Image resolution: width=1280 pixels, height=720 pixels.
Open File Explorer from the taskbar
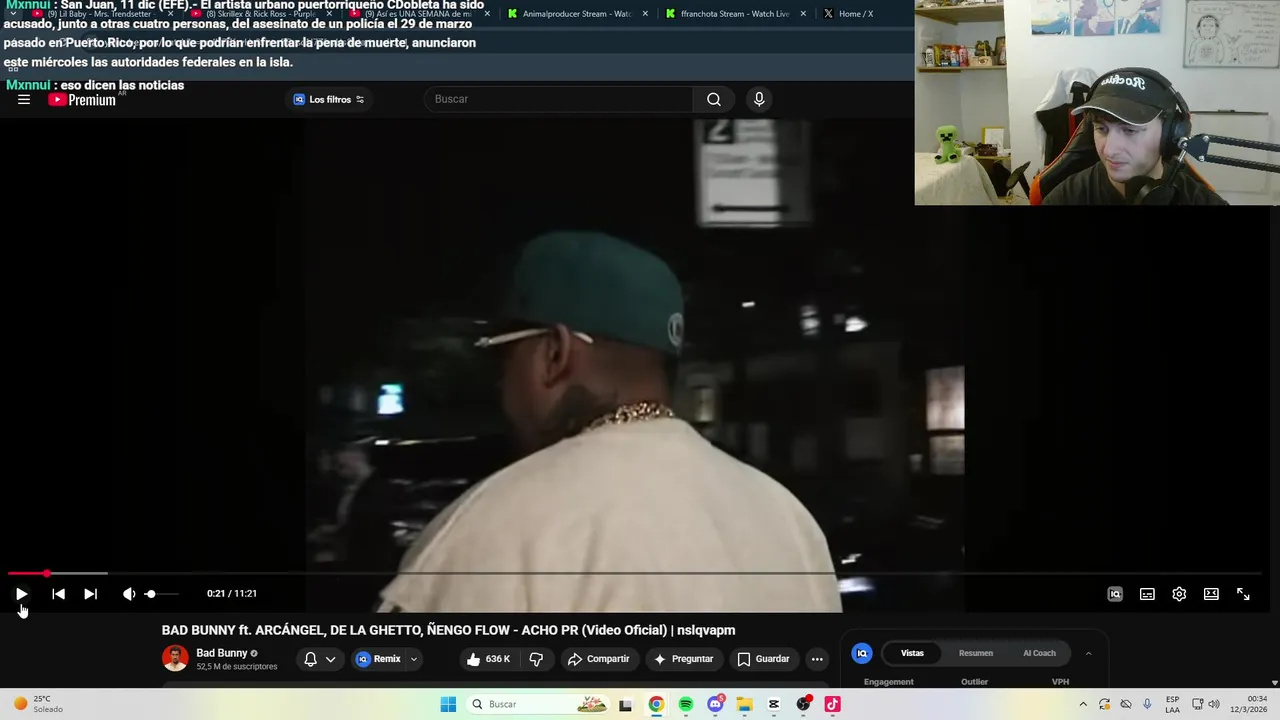(744, 704)
